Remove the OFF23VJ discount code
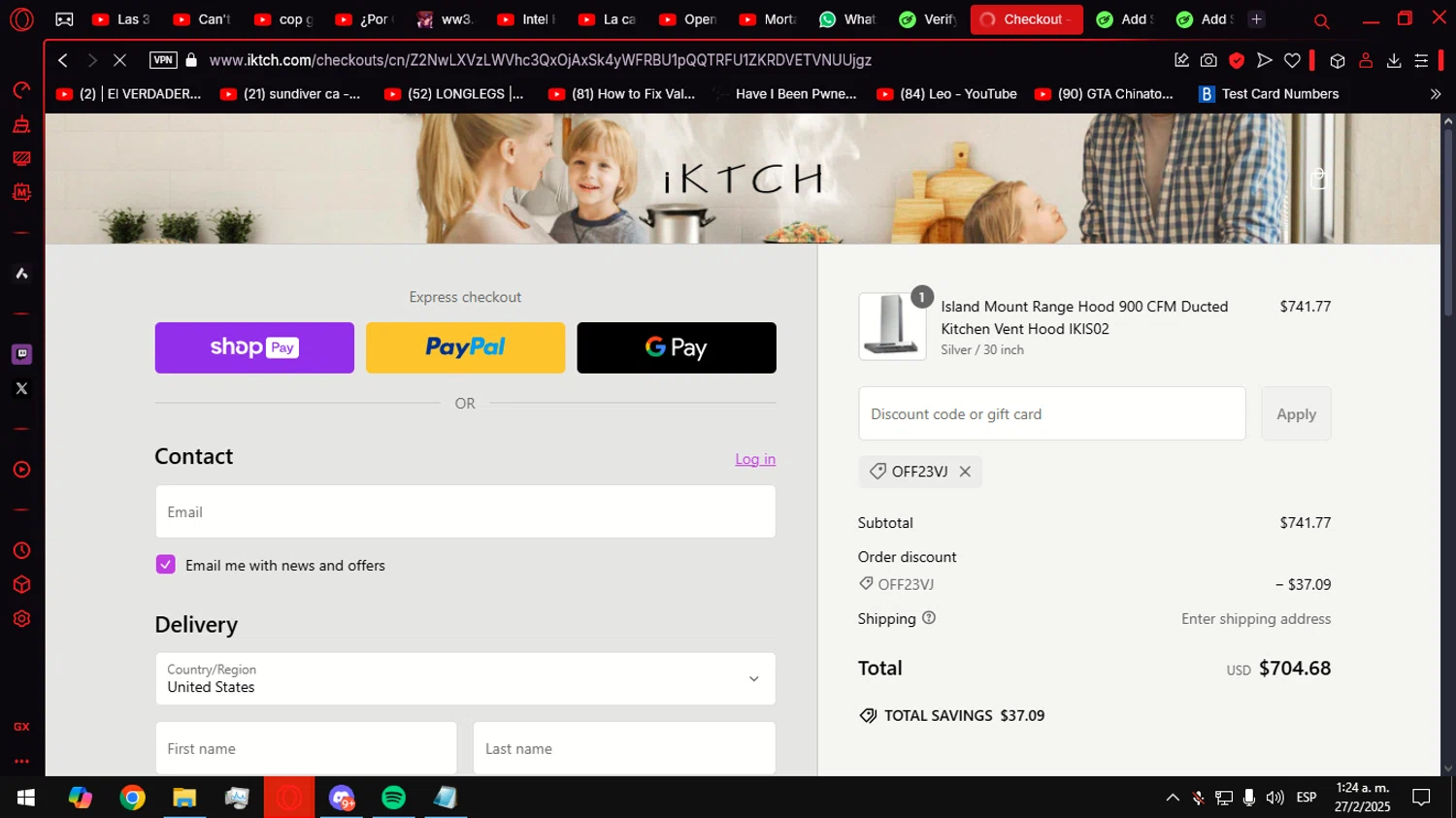 (965, 472)
